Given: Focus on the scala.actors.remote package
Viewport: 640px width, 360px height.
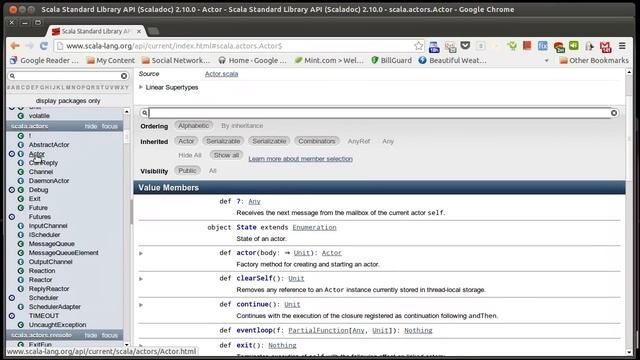Looking at the screenshot, I should [x=110, y=335].
